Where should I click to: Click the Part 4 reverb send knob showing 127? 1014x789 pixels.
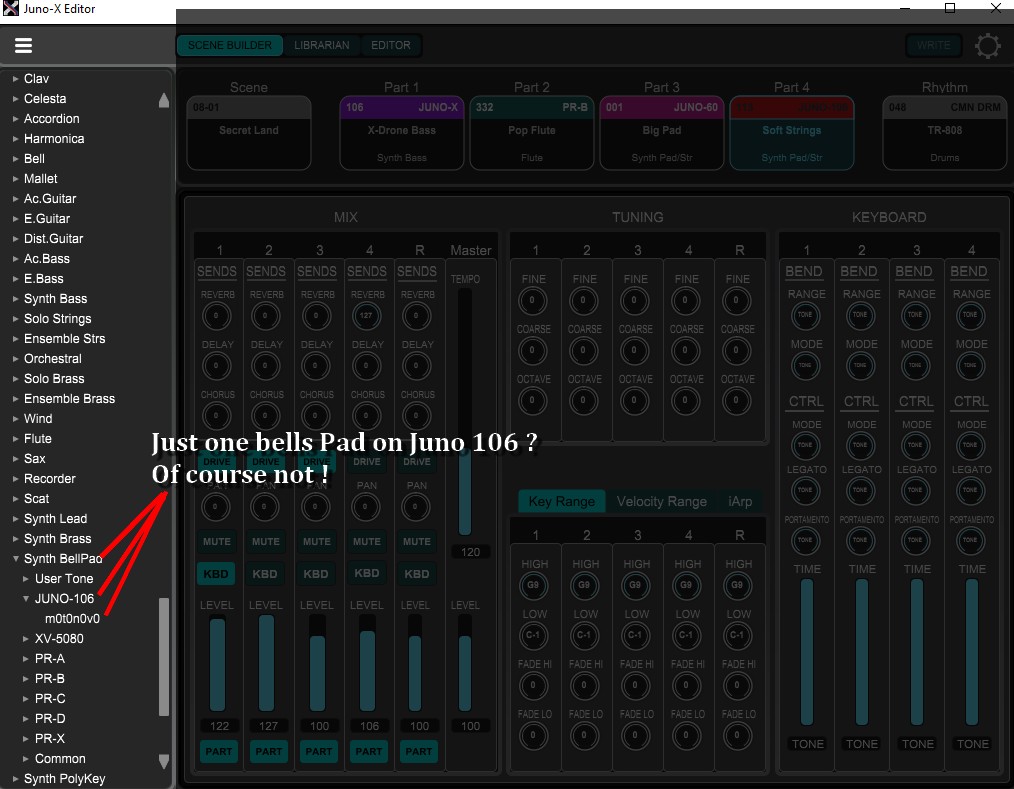point(366,316)
